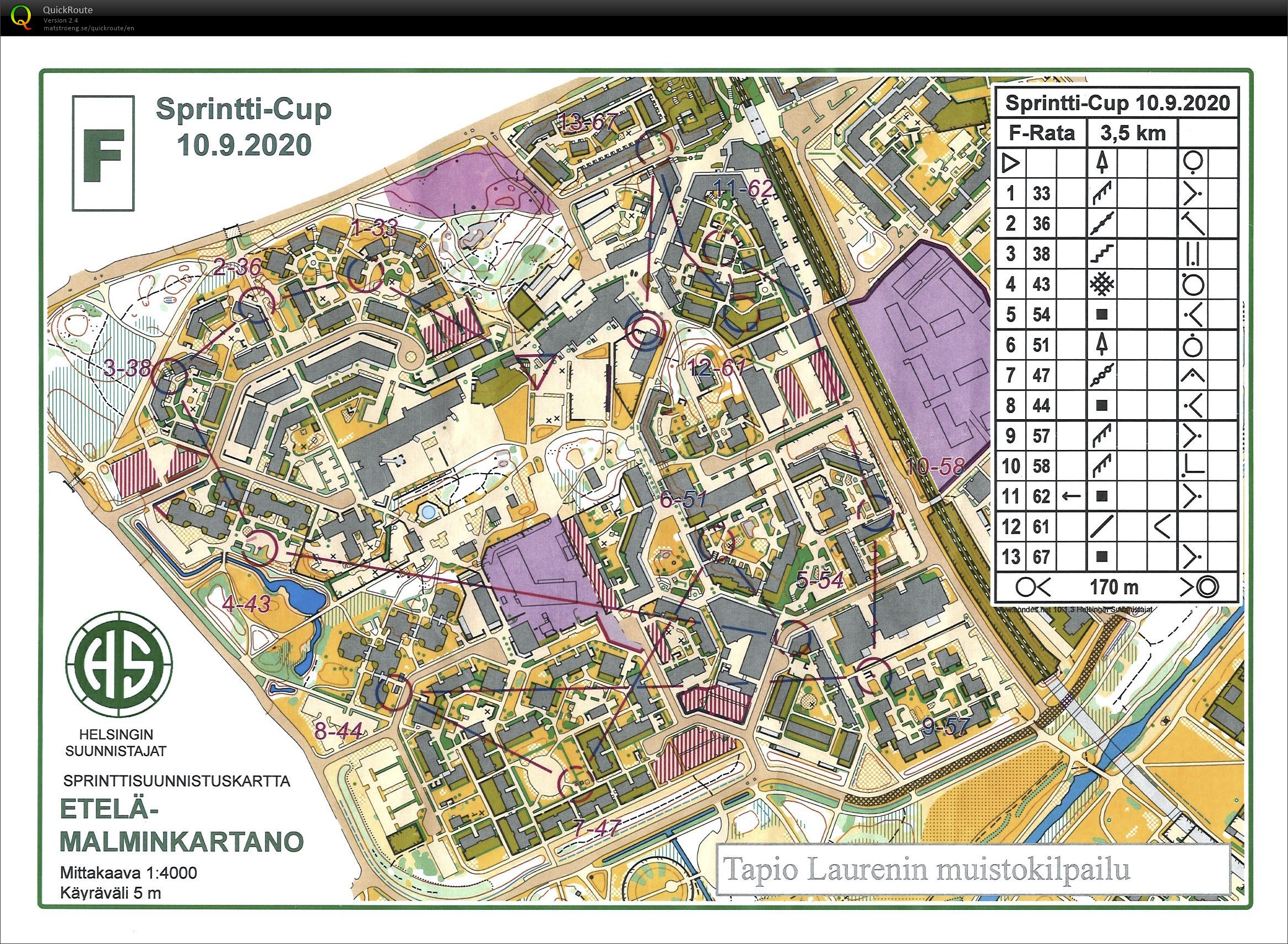Click the corner symbol in table row 10
The height and width of the screenshot is (944, 1288).
(x=1193, y=466)
